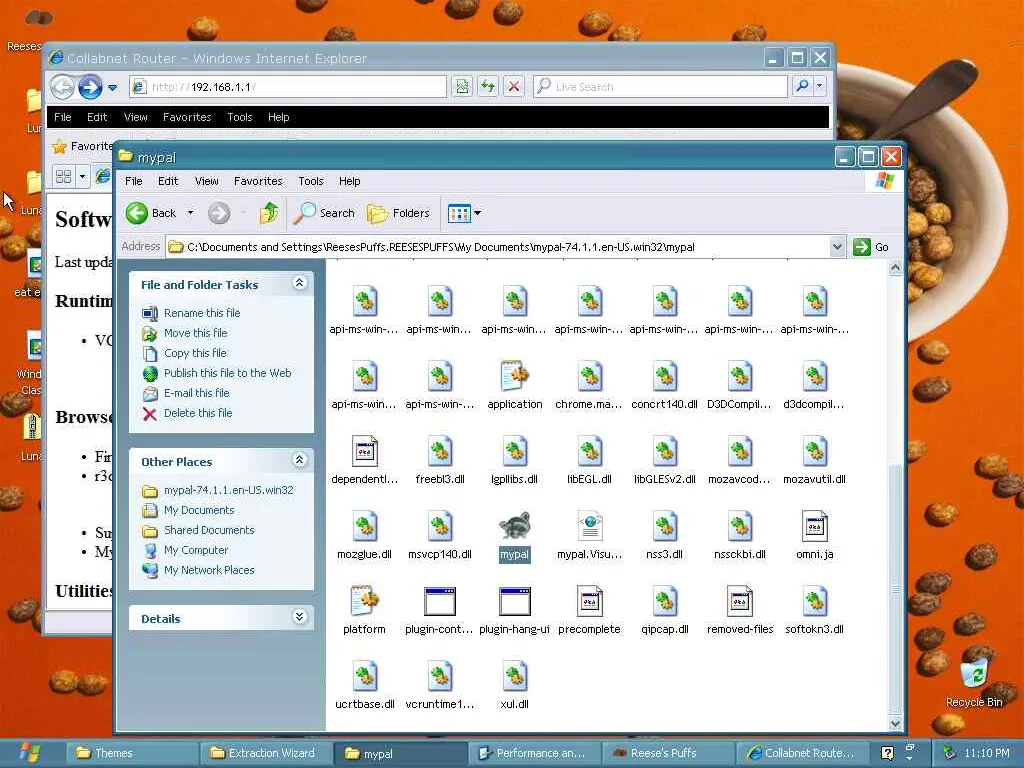The image size is (1024, 768).
Task: Click Copy this file task link
Action: tap(195, 353)
